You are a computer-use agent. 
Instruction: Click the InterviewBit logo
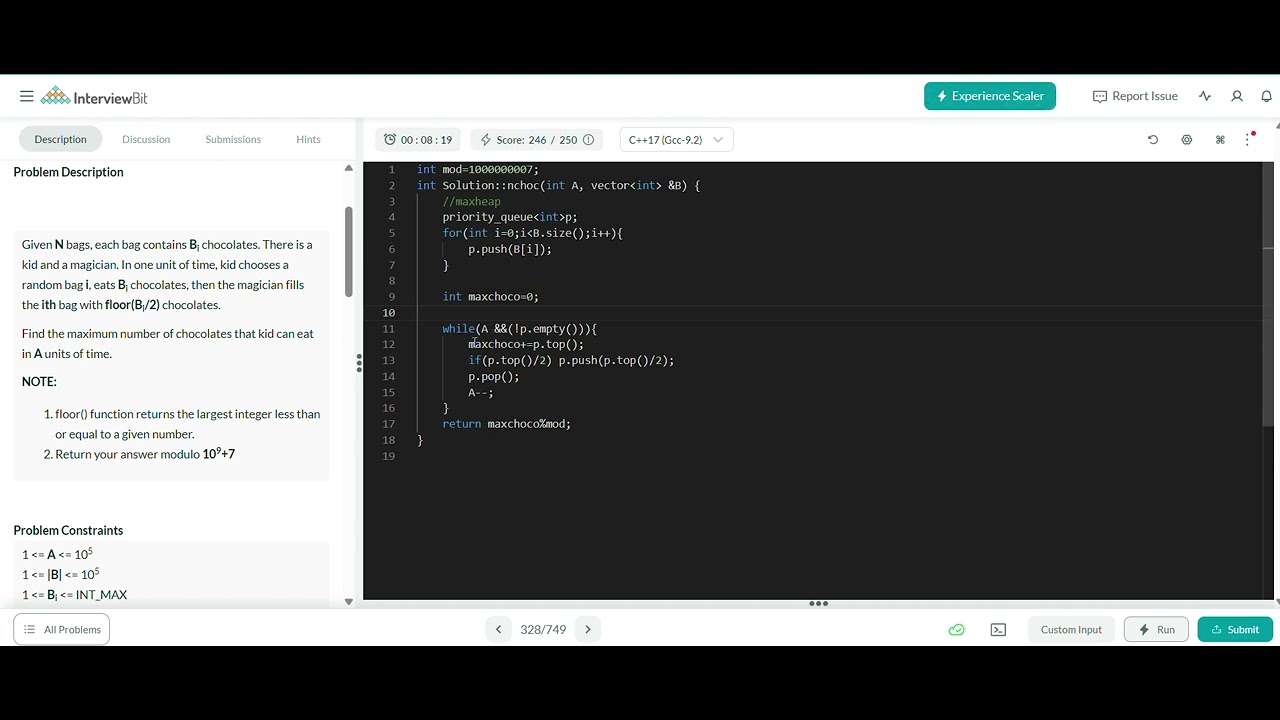pyautogui.click(x=94, y=97)
